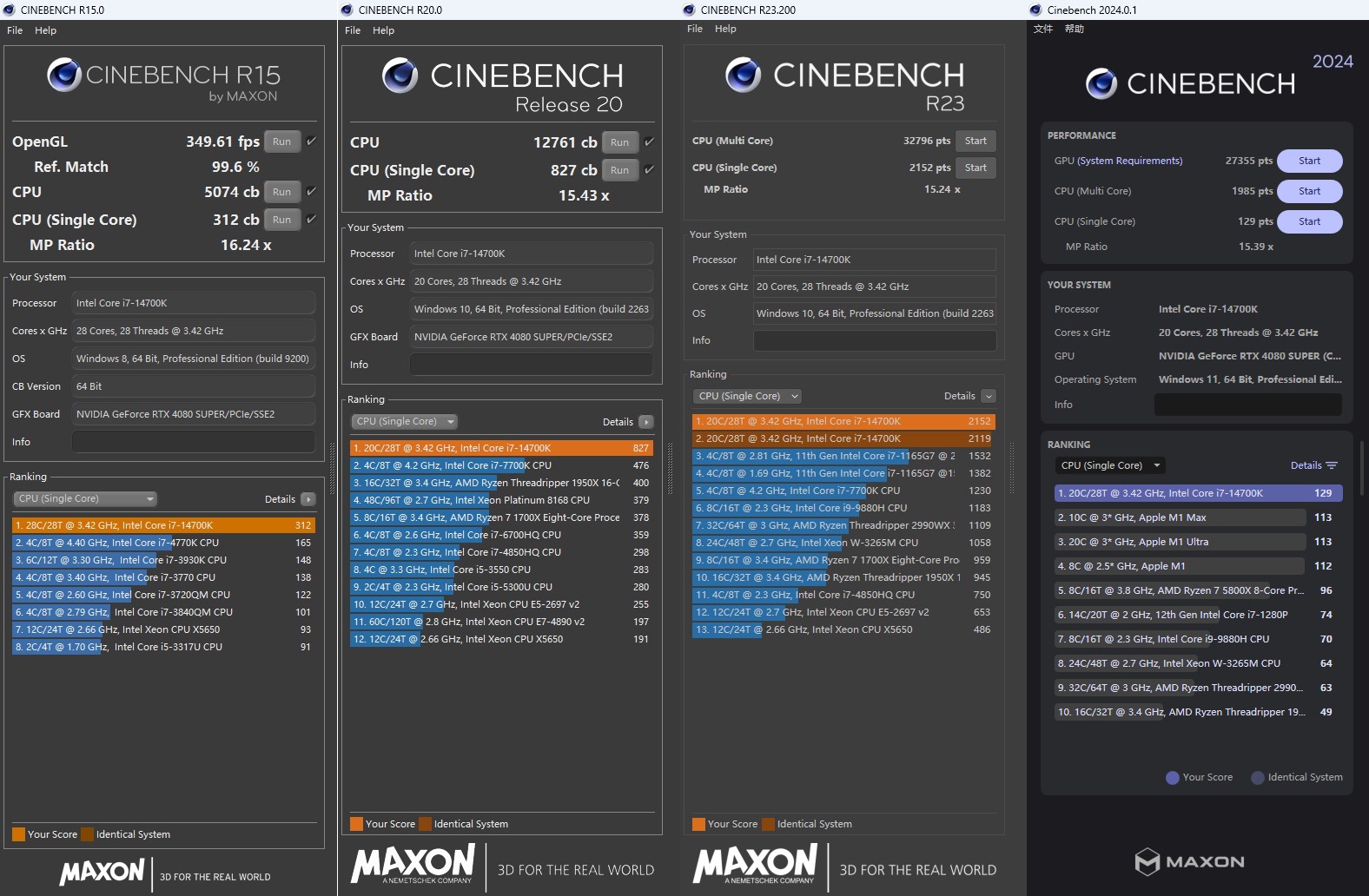
Task: Run the CPU test in R15
Action: (282, 192)
